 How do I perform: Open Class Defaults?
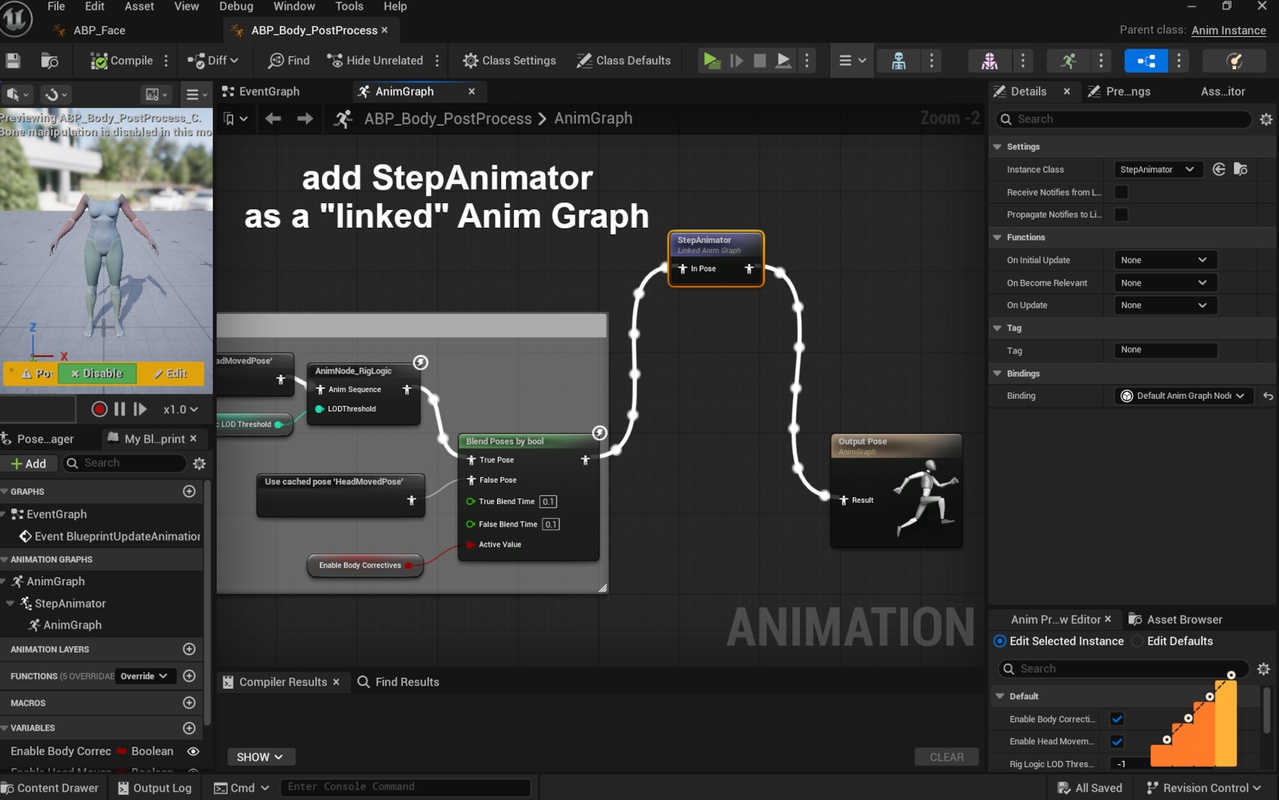(623, 61)
